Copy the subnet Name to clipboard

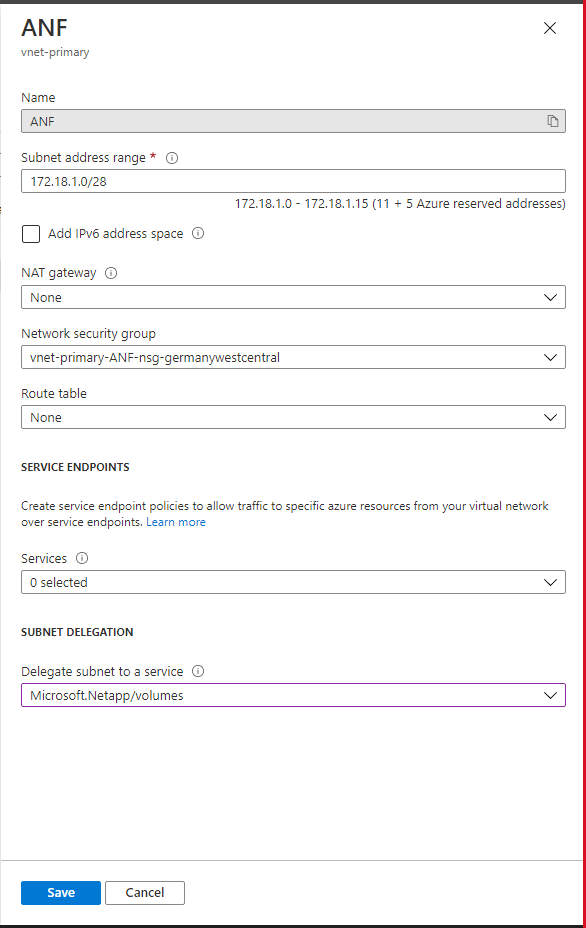click(552, 121)
